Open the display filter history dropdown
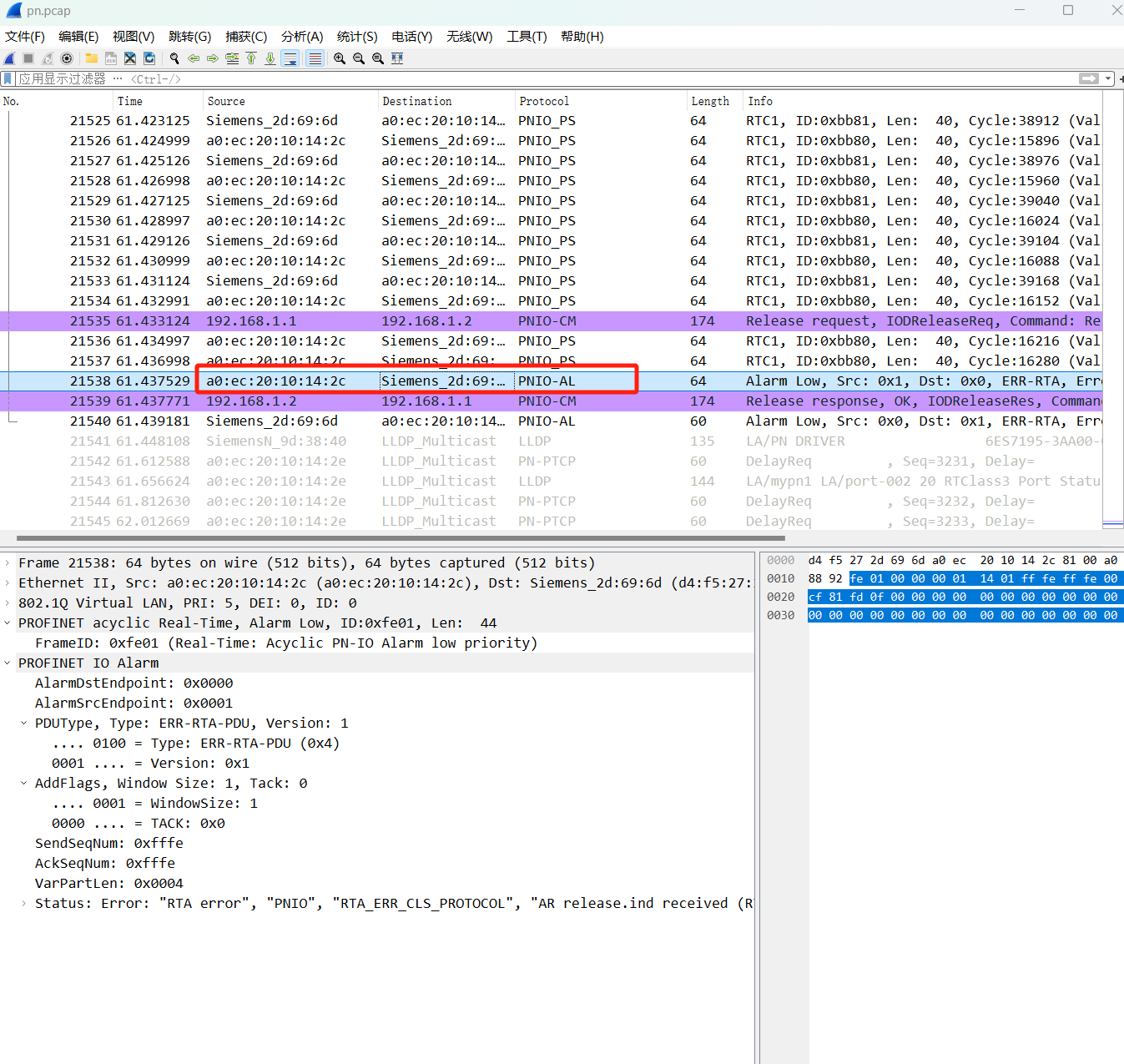This screenshot has width=1124, height=1064. point(1108,78)
